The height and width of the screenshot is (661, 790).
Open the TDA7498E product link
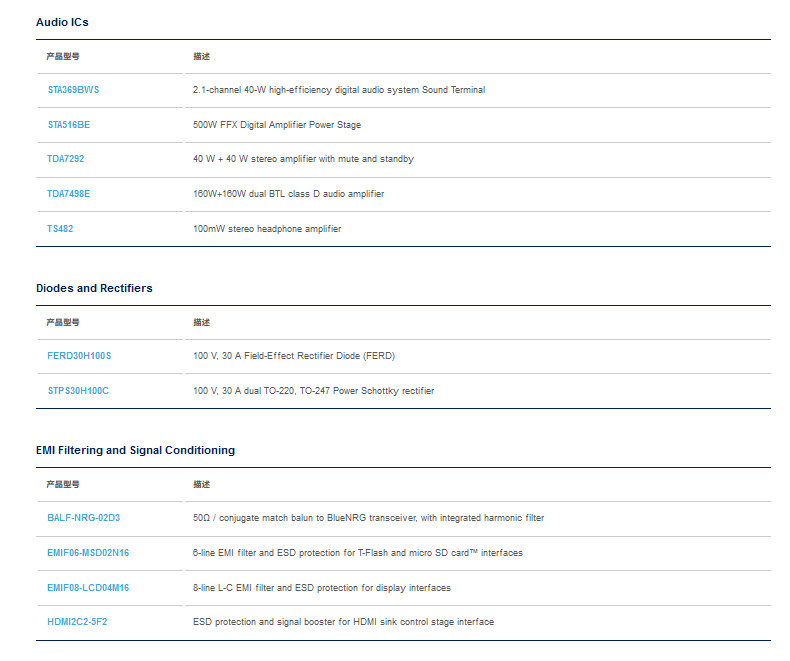coord(69,193)
